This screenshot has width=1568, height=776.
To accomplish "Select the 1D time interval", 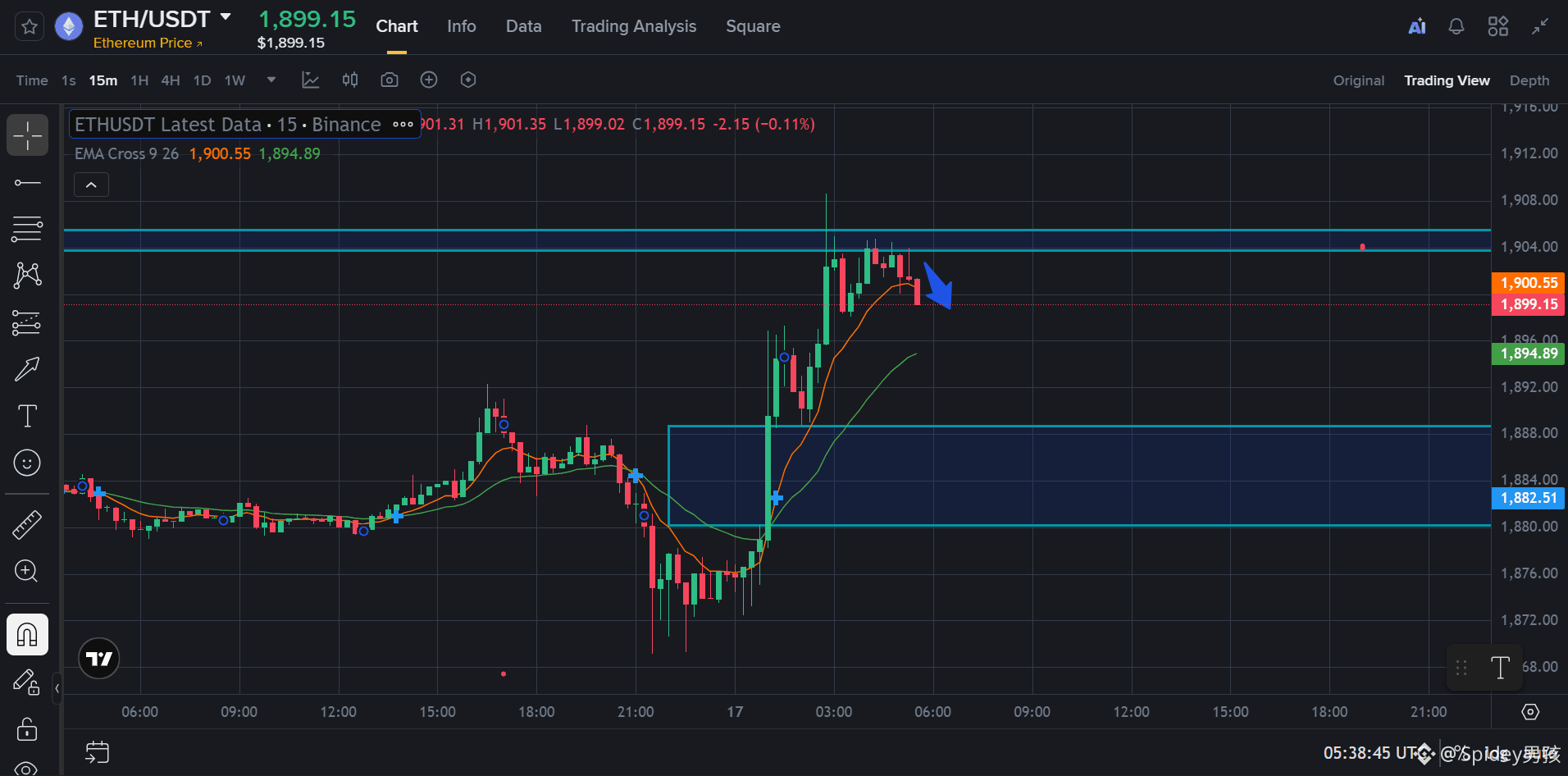I will [x=202, y=80].
